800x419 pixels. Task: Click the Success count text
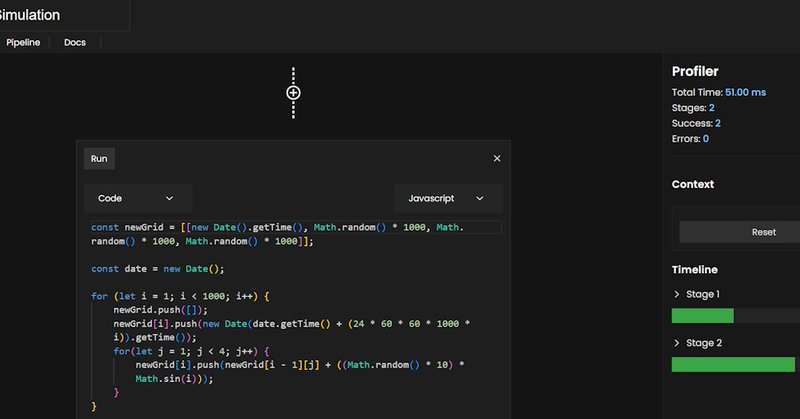tap(696, 123)
